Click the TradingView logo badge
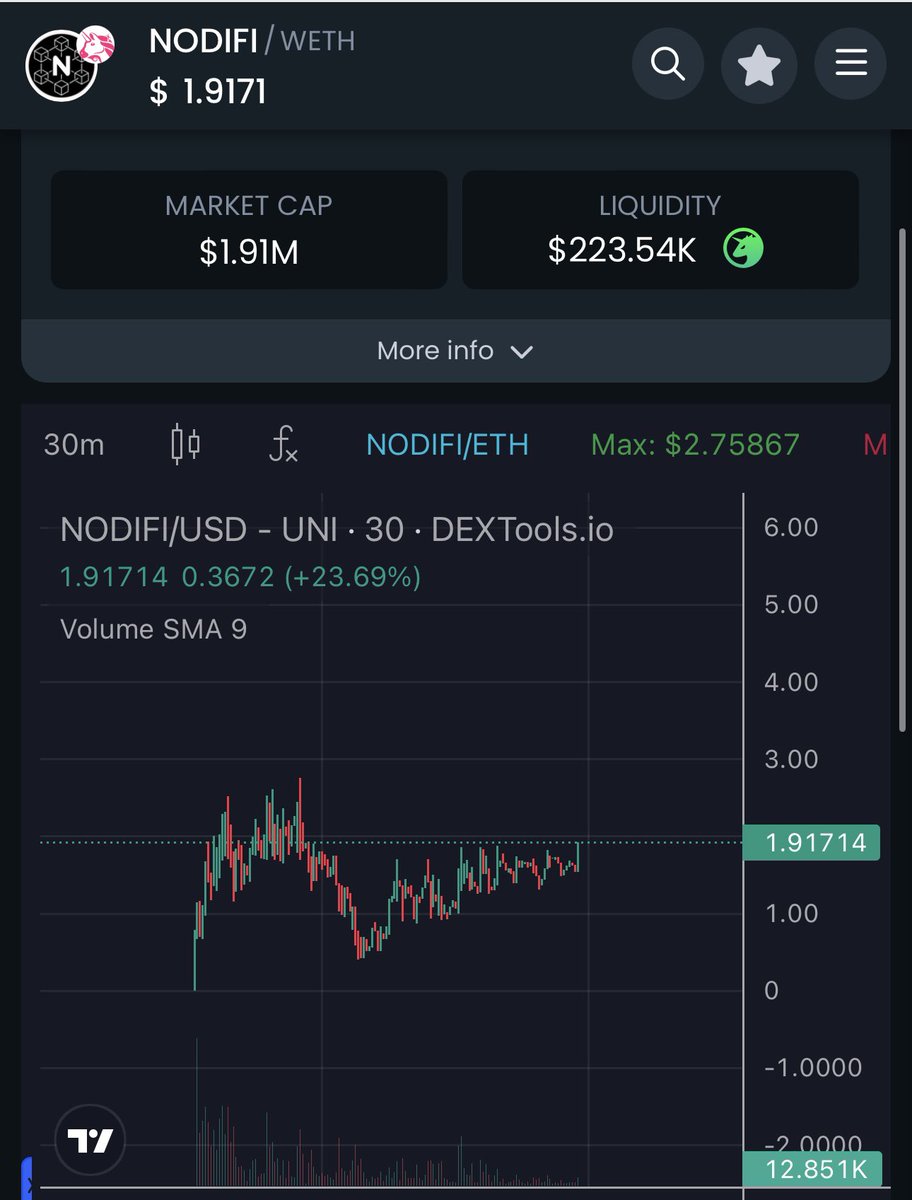The image size is (912, 1200). pos(90,1140)
